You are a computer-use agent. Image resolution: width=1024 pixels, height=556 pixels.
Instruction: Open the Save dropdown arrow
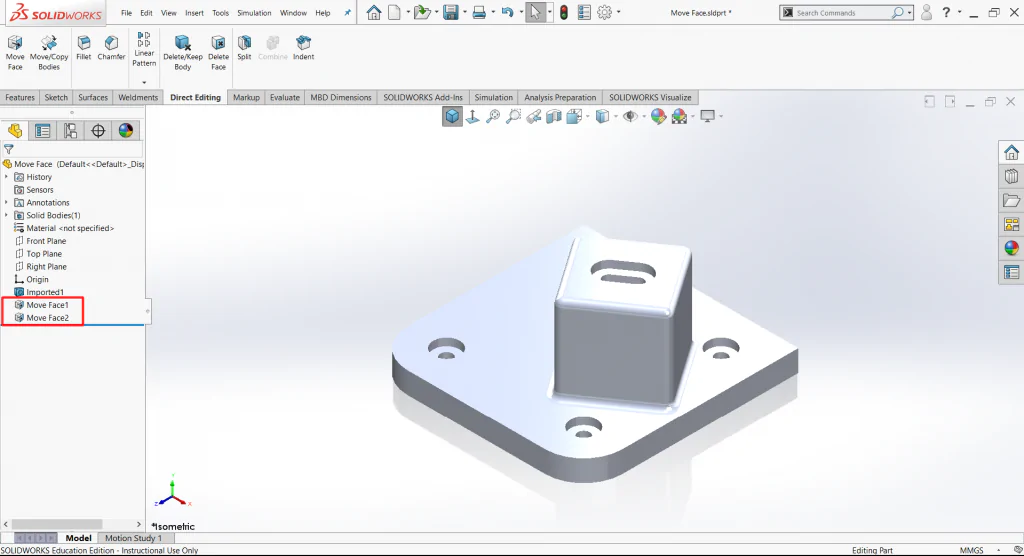coord(464,12)
